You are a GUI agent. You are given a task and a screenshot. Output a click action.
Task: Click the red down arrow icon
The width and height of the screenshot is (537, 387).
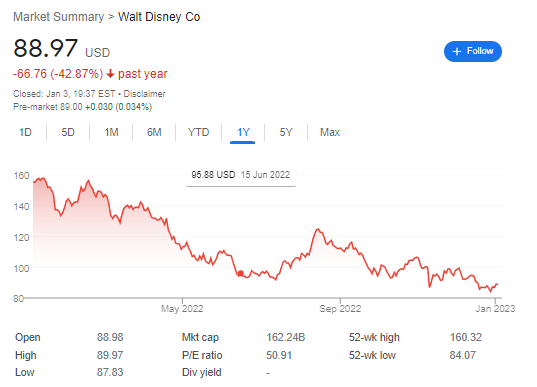110,74
